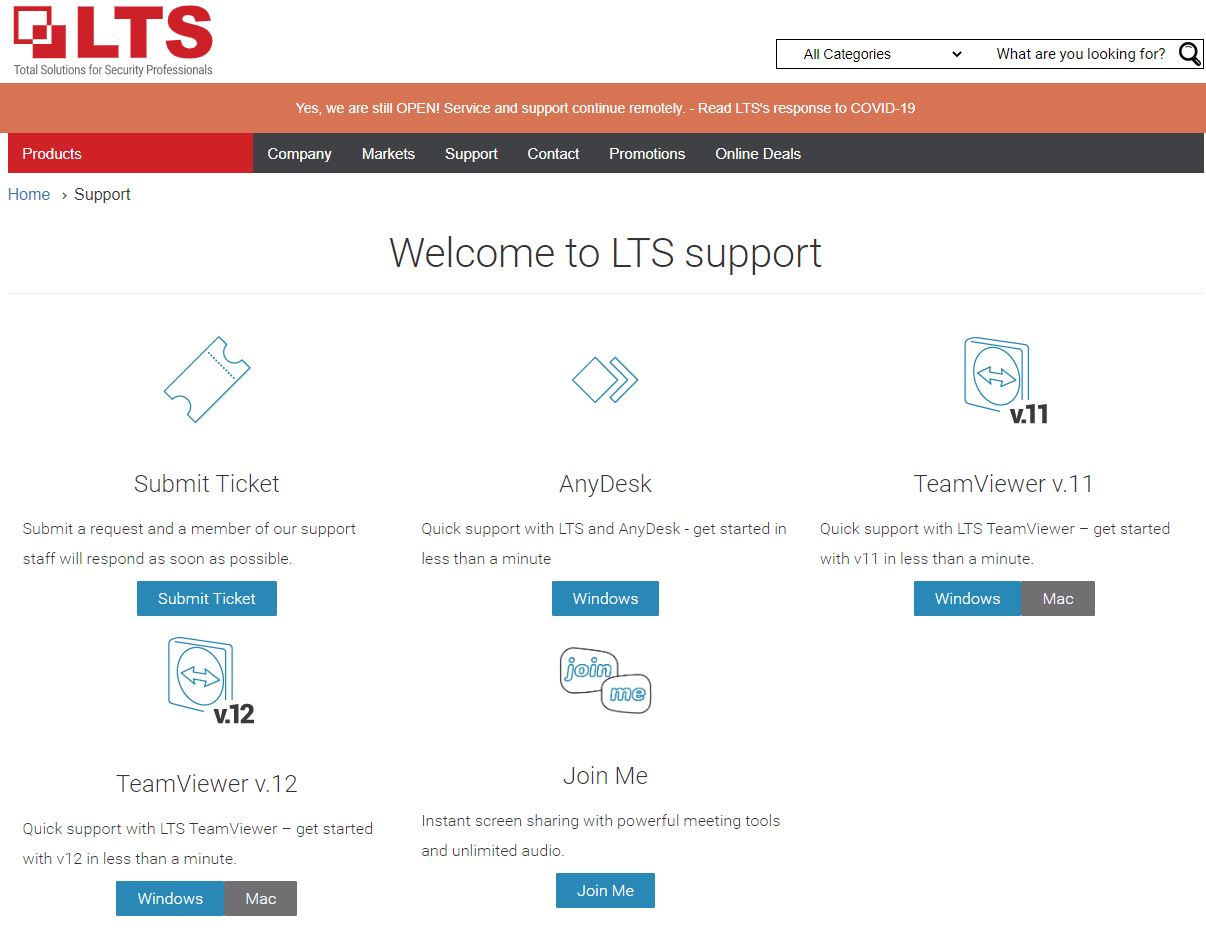The height and width of the screenshot is (928, 1206).
Task: Go to Contact in the navigation bar
Action: (553, 153)
